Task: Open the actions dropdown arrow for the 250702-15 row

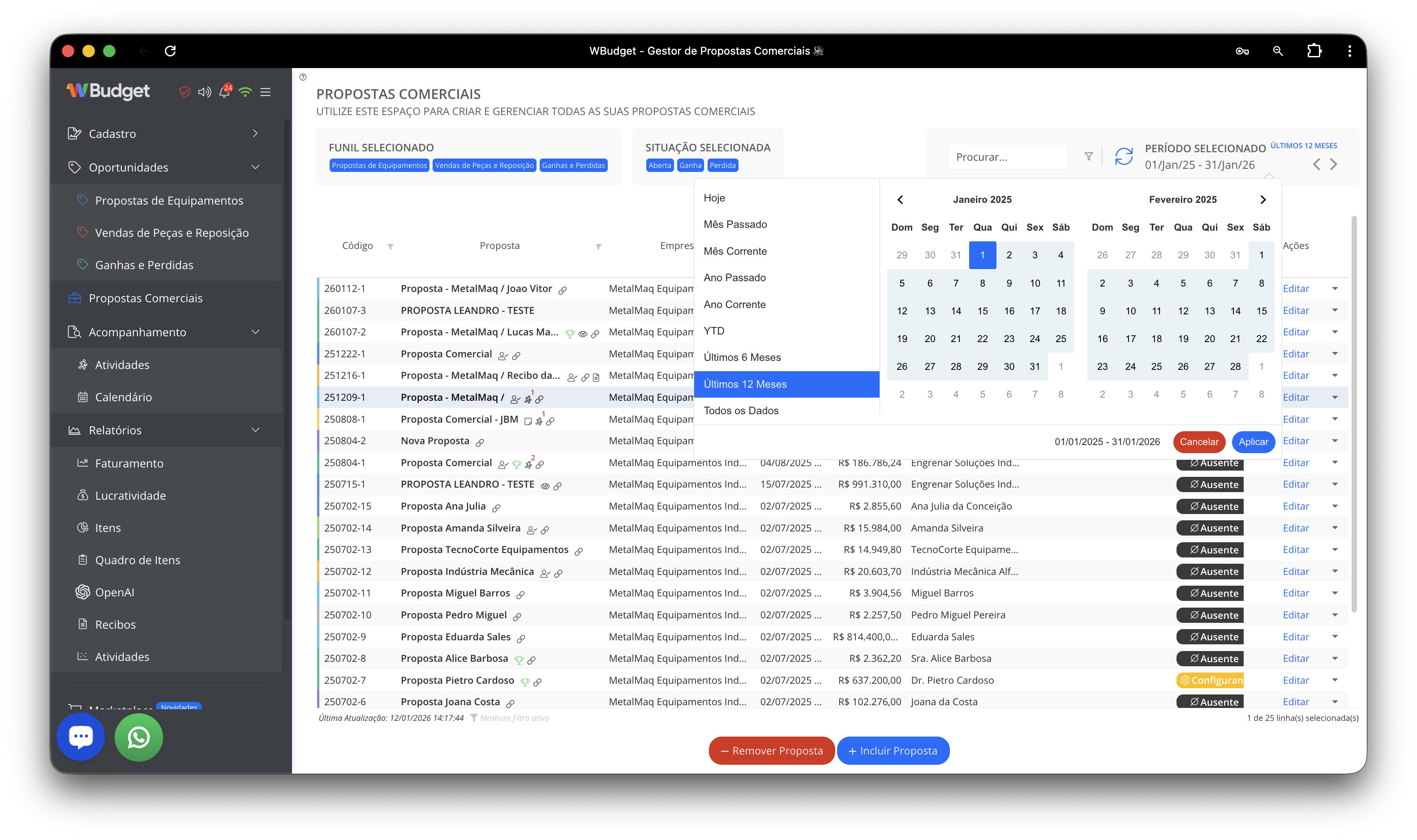Action: 1334,506
